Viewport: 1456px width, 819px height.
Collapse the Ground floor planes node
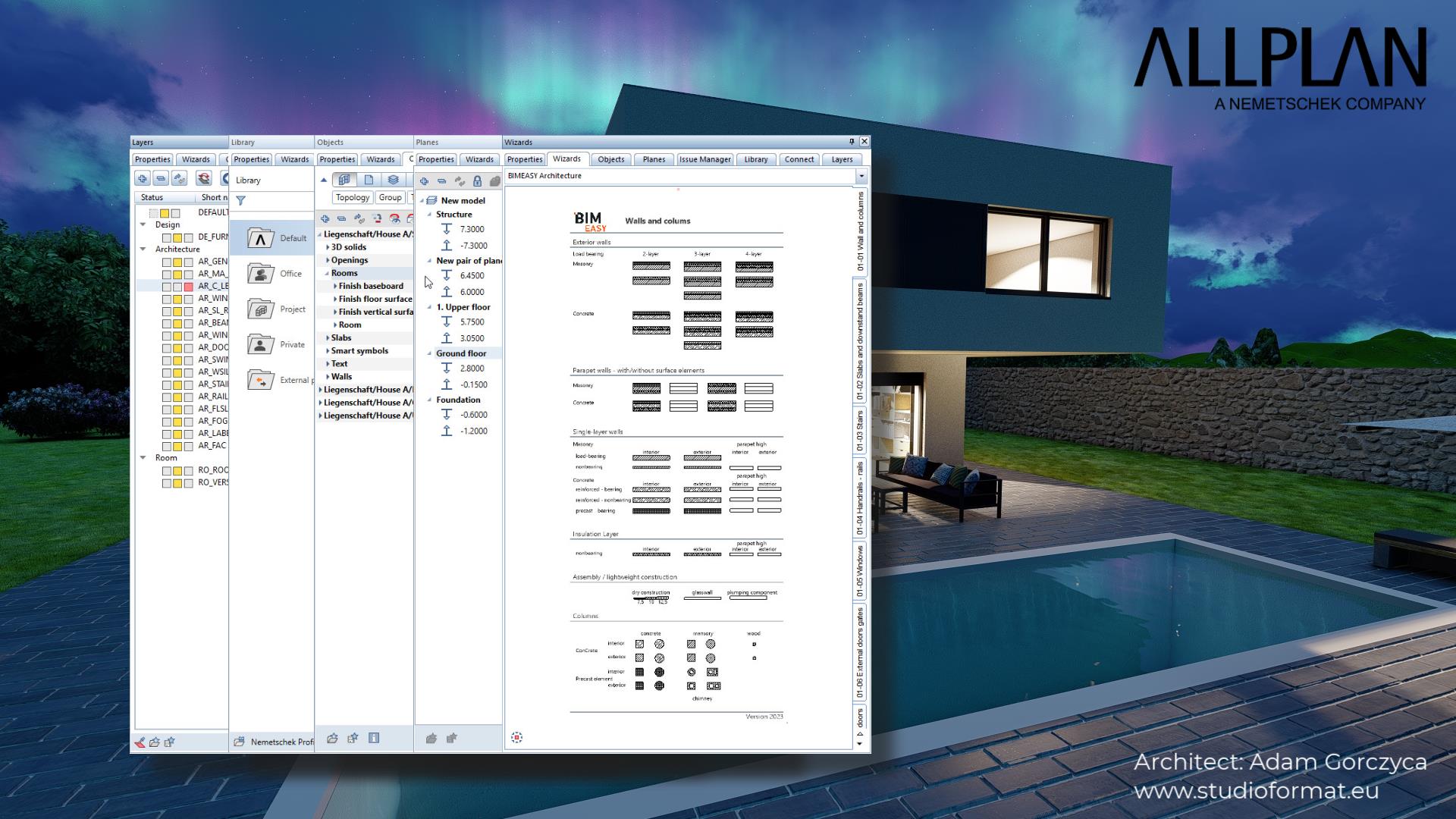pos(429,353)
